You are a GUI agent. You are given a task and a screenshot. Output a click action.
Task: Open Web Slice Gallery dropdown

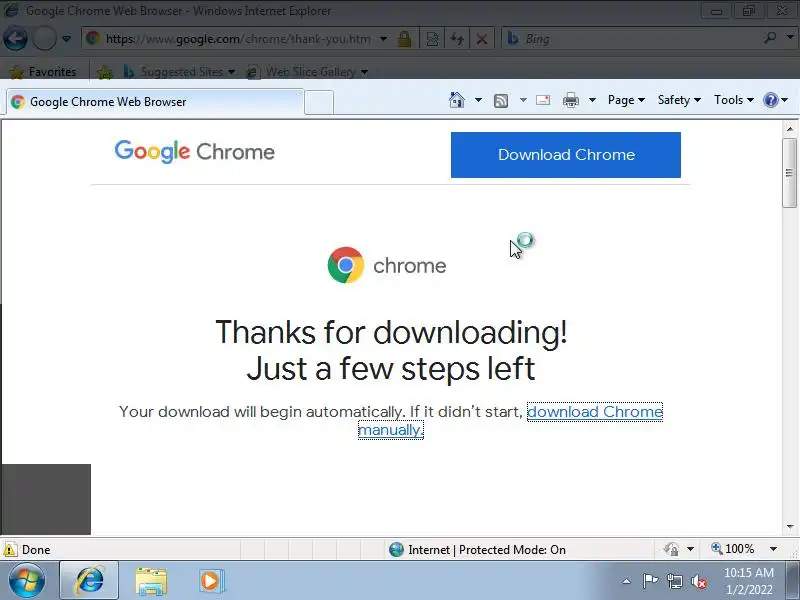pos(307,72)
